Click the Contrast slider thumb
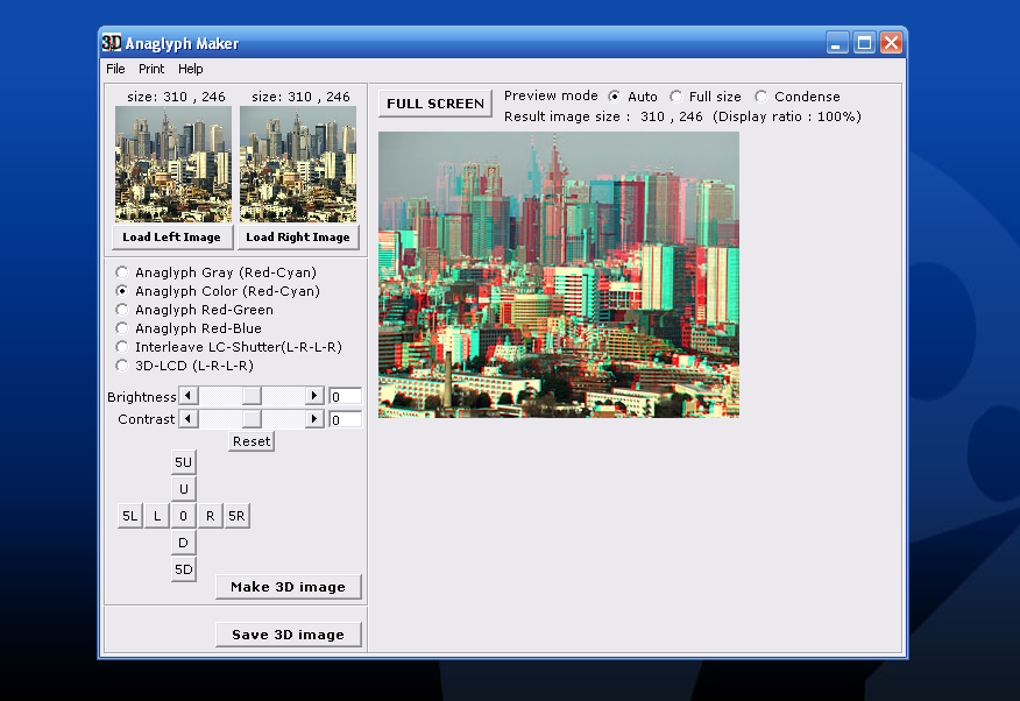 252,419
